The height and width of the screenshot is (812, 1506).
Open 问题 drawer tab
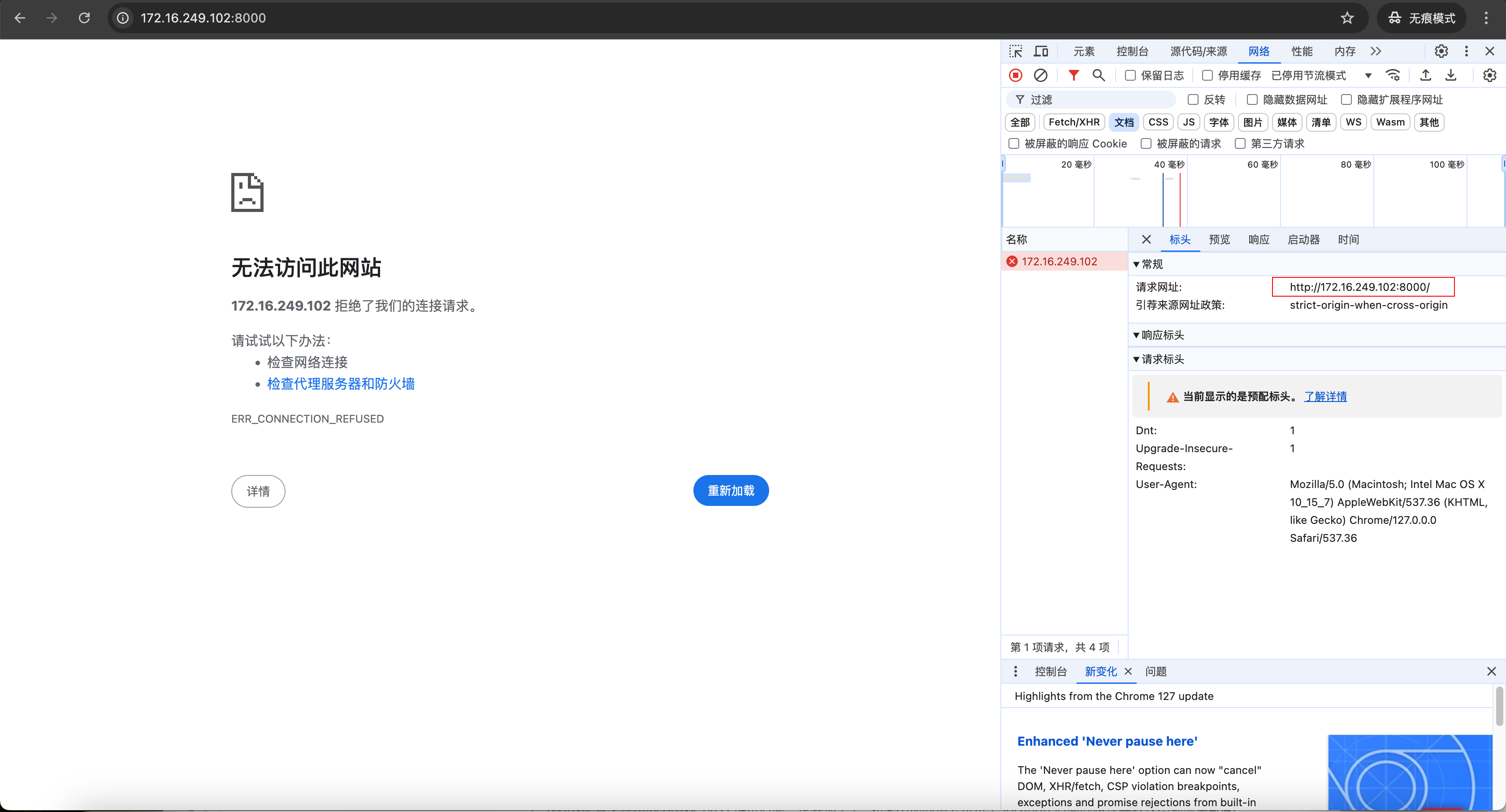pyautogui.click(x=1156, y=671)
